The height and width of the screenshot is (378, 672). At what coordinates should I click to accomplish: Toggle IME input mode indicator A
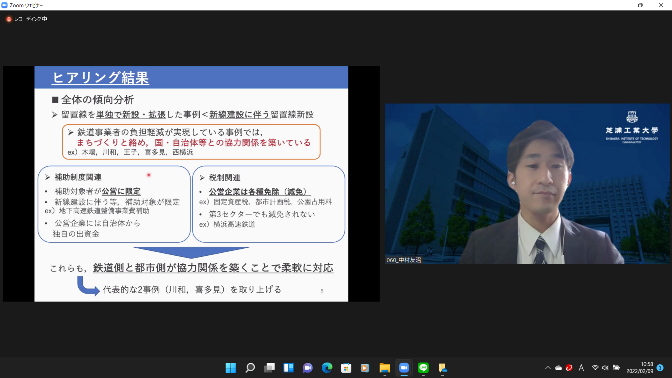click(581, 368)
